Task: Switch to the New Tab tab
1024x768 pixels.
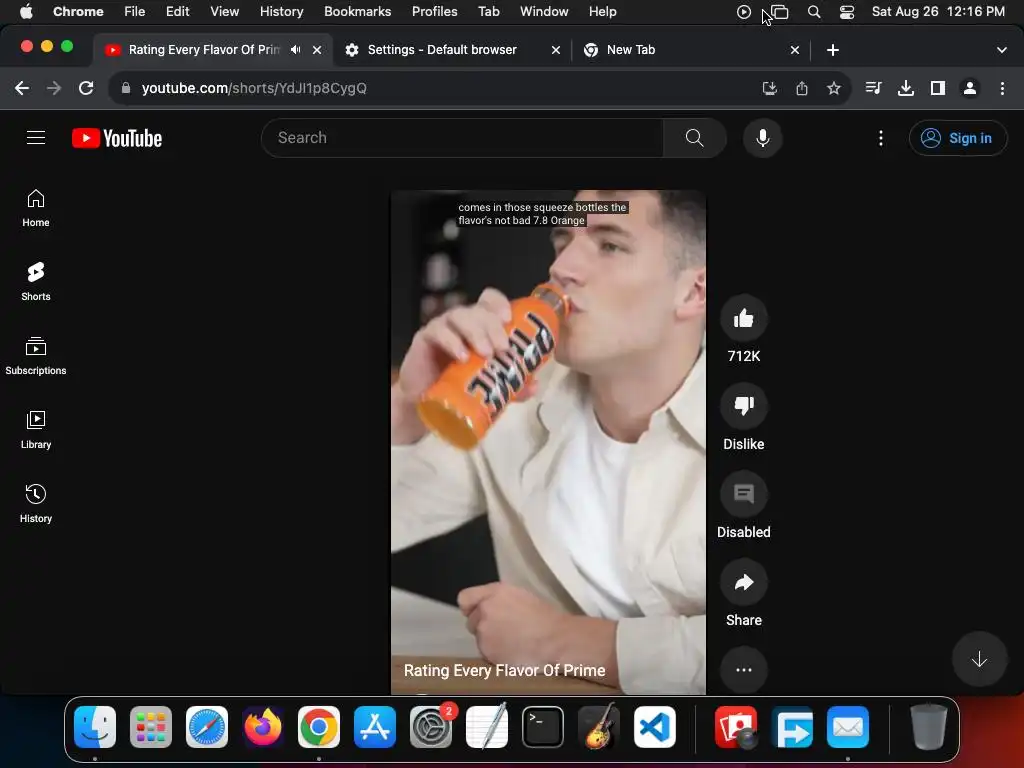Action: (x=630, y=50)
